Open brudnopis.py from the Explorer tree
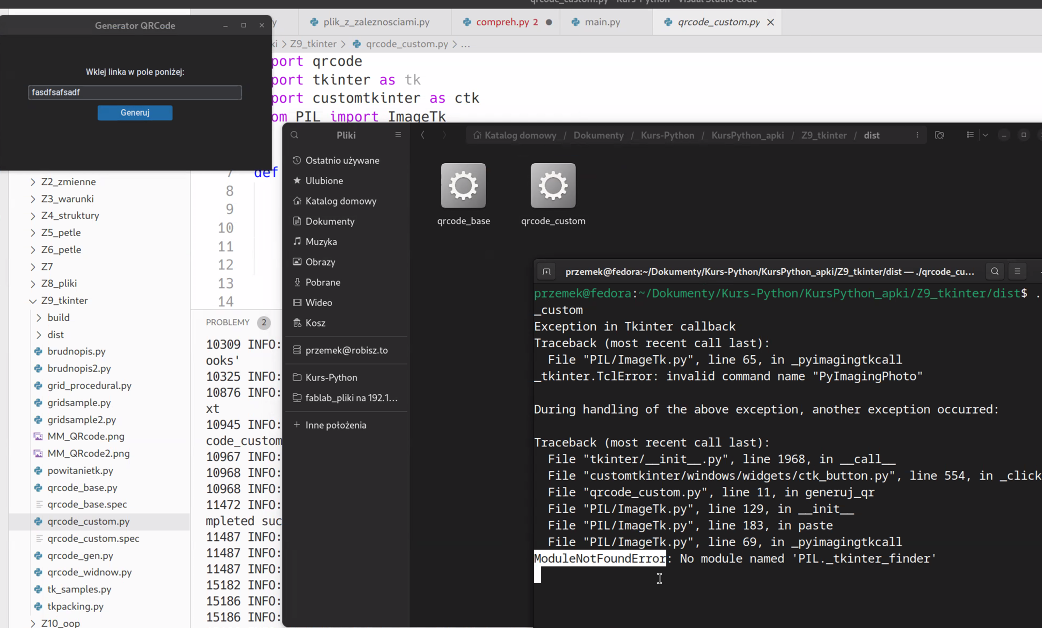 click(76, 352)
